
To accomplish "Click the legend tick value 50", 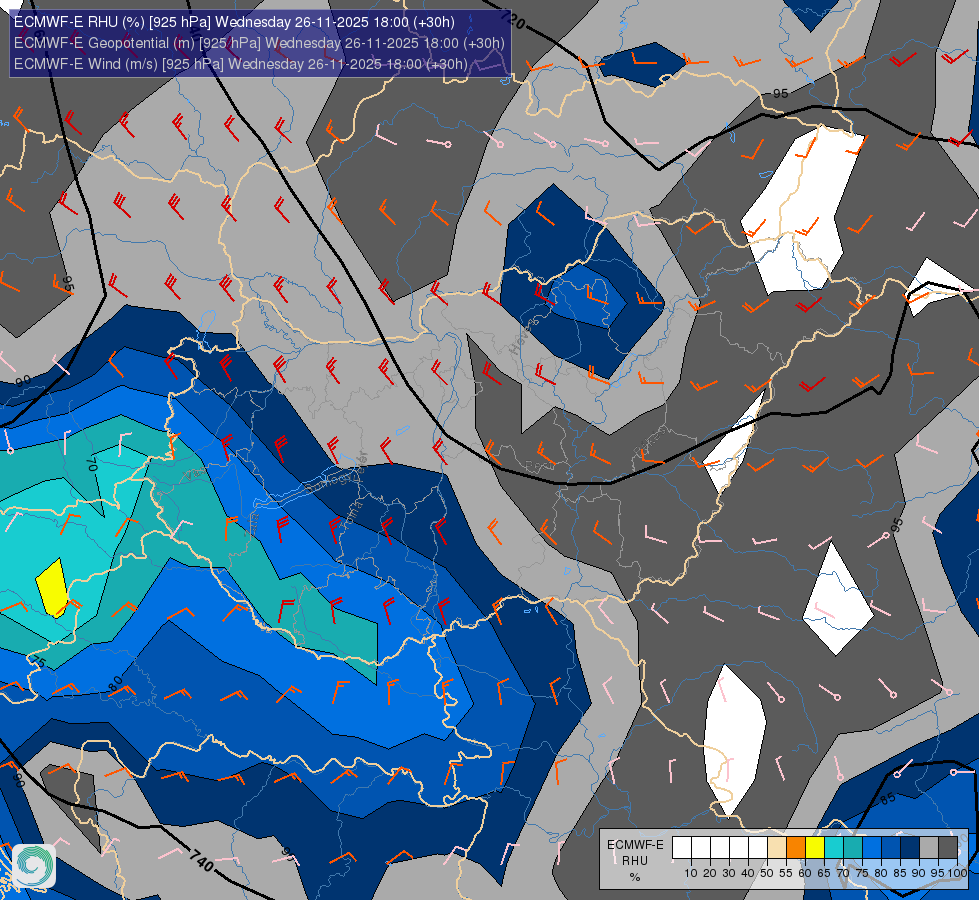I will click(767, 873).
